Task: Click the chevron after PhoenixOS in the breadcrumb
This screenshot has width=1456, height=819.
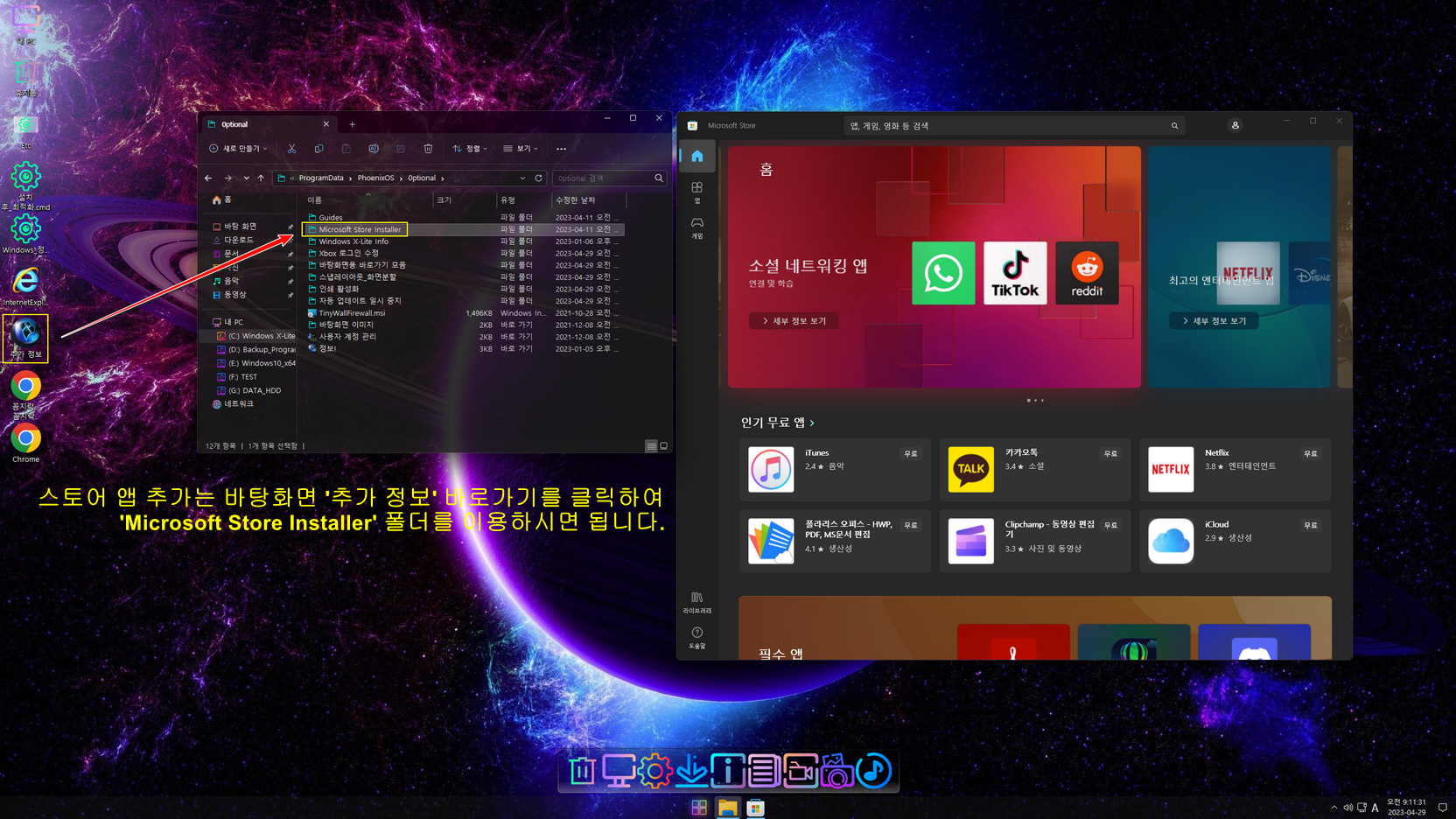Action: click(x=401, y=178)
